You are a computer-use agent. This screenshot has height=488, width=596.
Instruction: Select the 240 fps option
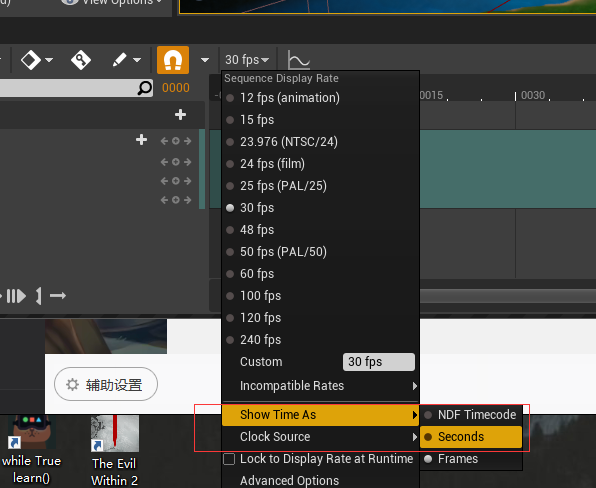[x=320, y=340]
